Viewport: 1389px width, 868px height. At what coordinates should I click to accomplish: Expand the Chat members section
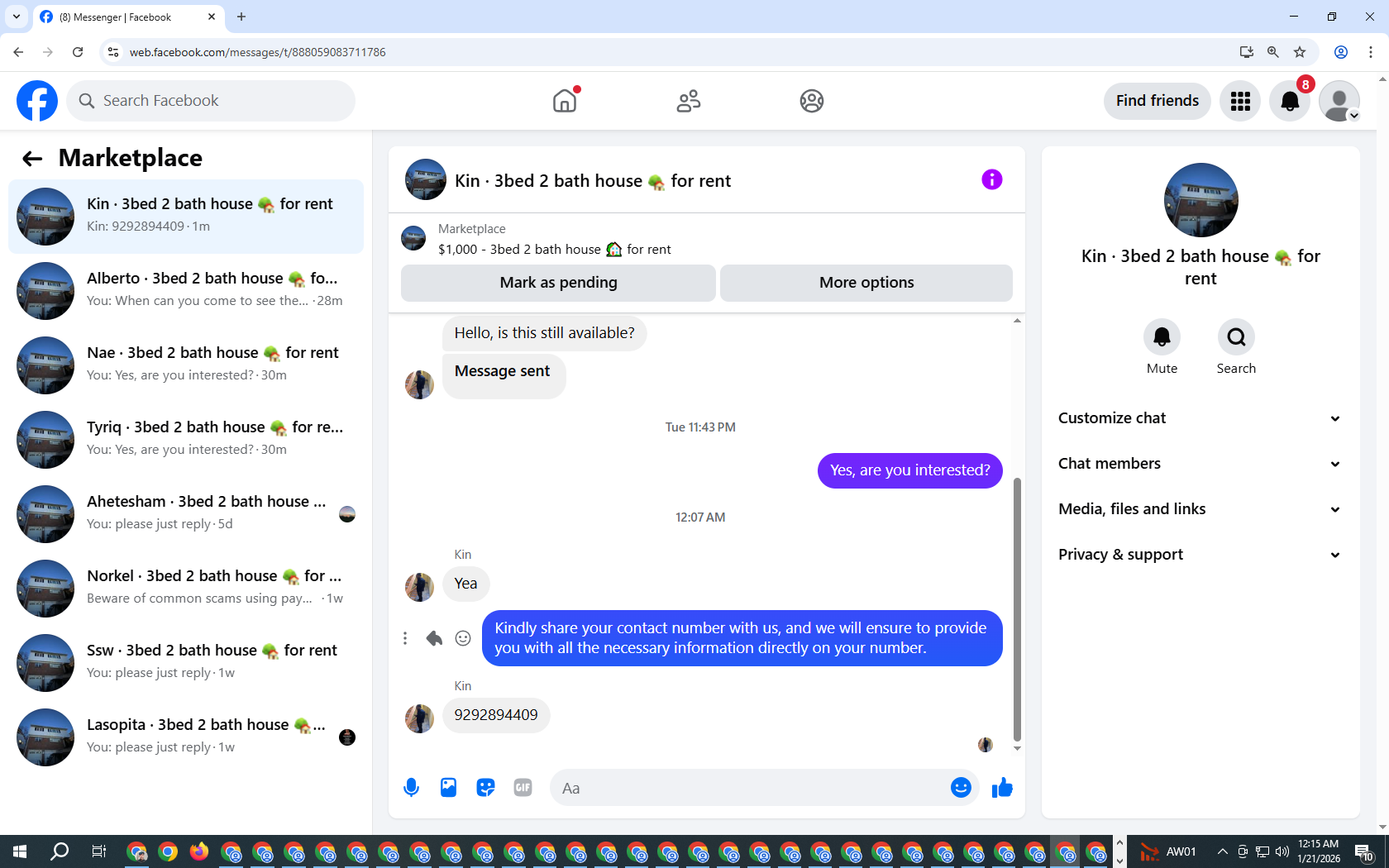1200,464
